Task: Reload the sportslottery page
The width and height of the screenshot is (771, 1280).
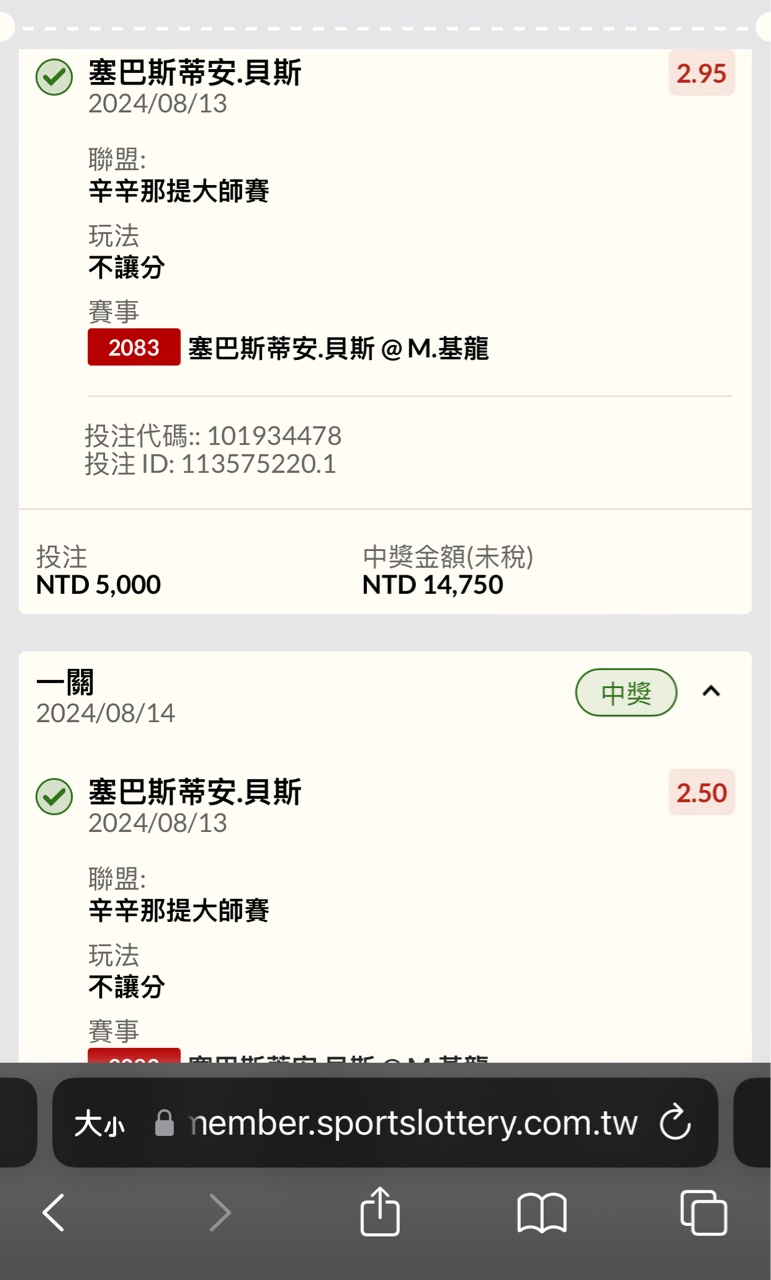Action: [676, 1122]
